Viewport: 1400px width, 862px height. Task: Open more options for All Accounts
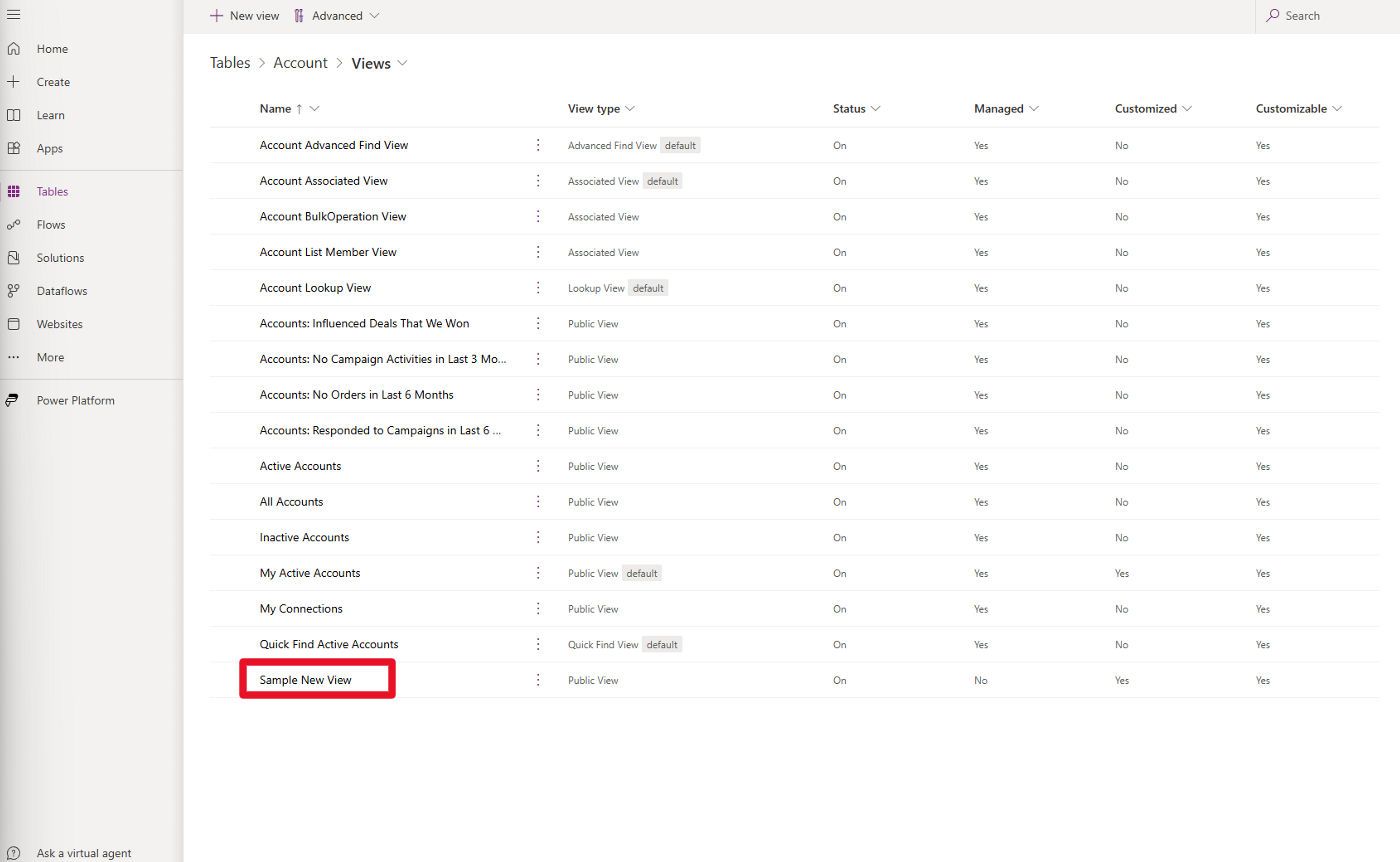click(x=538, y=502)
